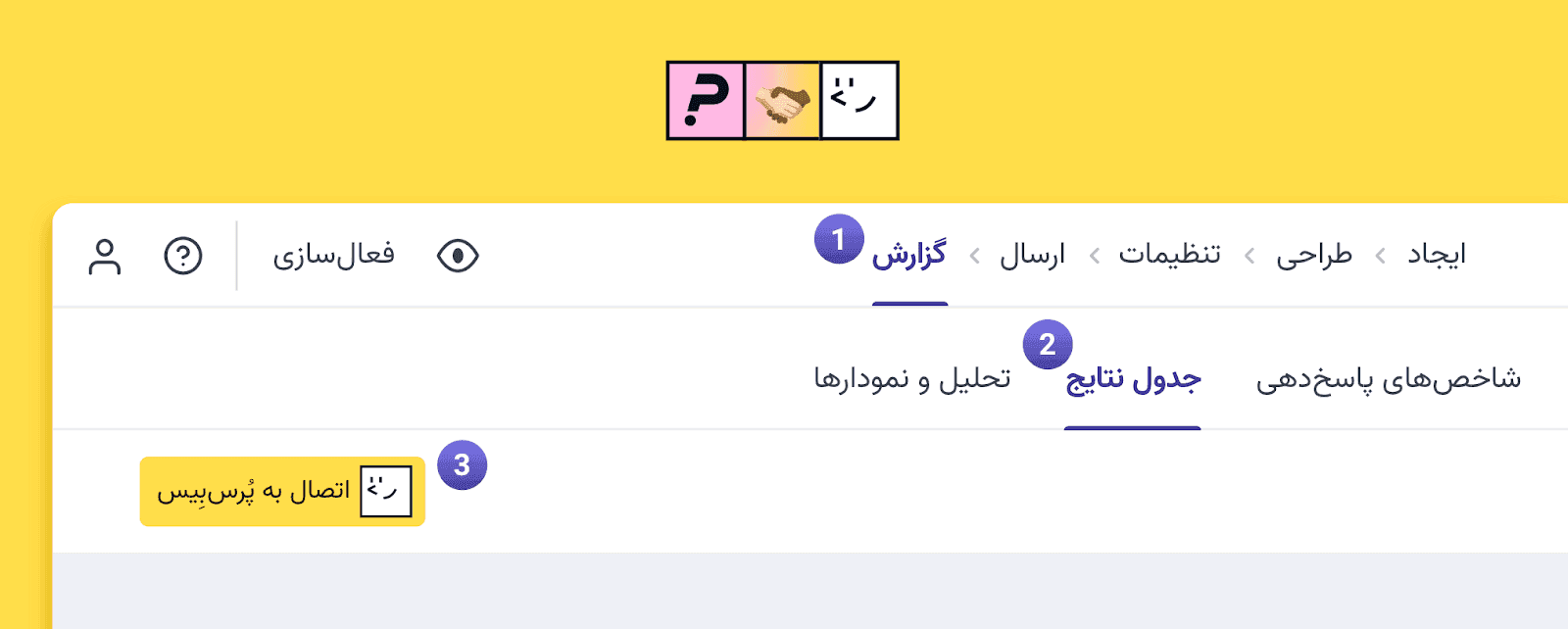This screenshot has height=629, width=1568.
Task: Go to the ایجاد create step
Action: pos(1437,256)
